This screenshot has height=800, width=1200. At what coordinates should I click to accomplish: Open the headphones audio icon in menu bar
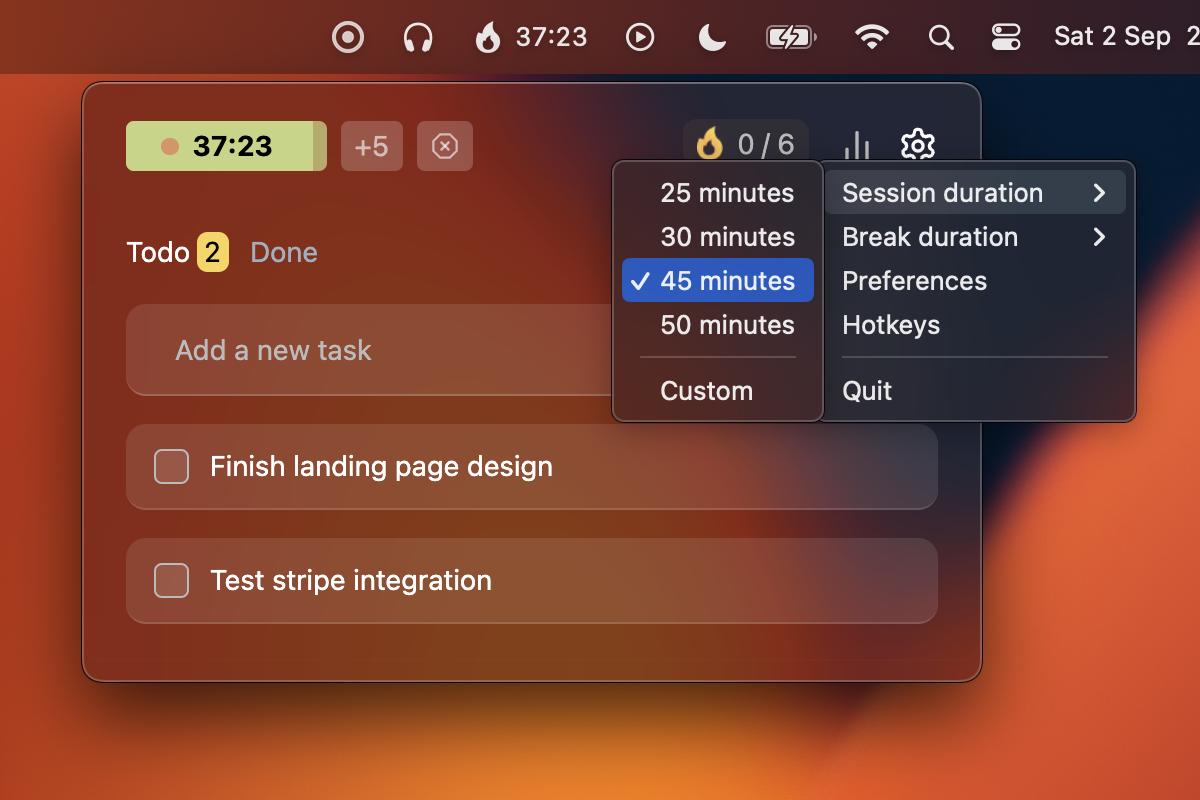click(x=417, y=37)
